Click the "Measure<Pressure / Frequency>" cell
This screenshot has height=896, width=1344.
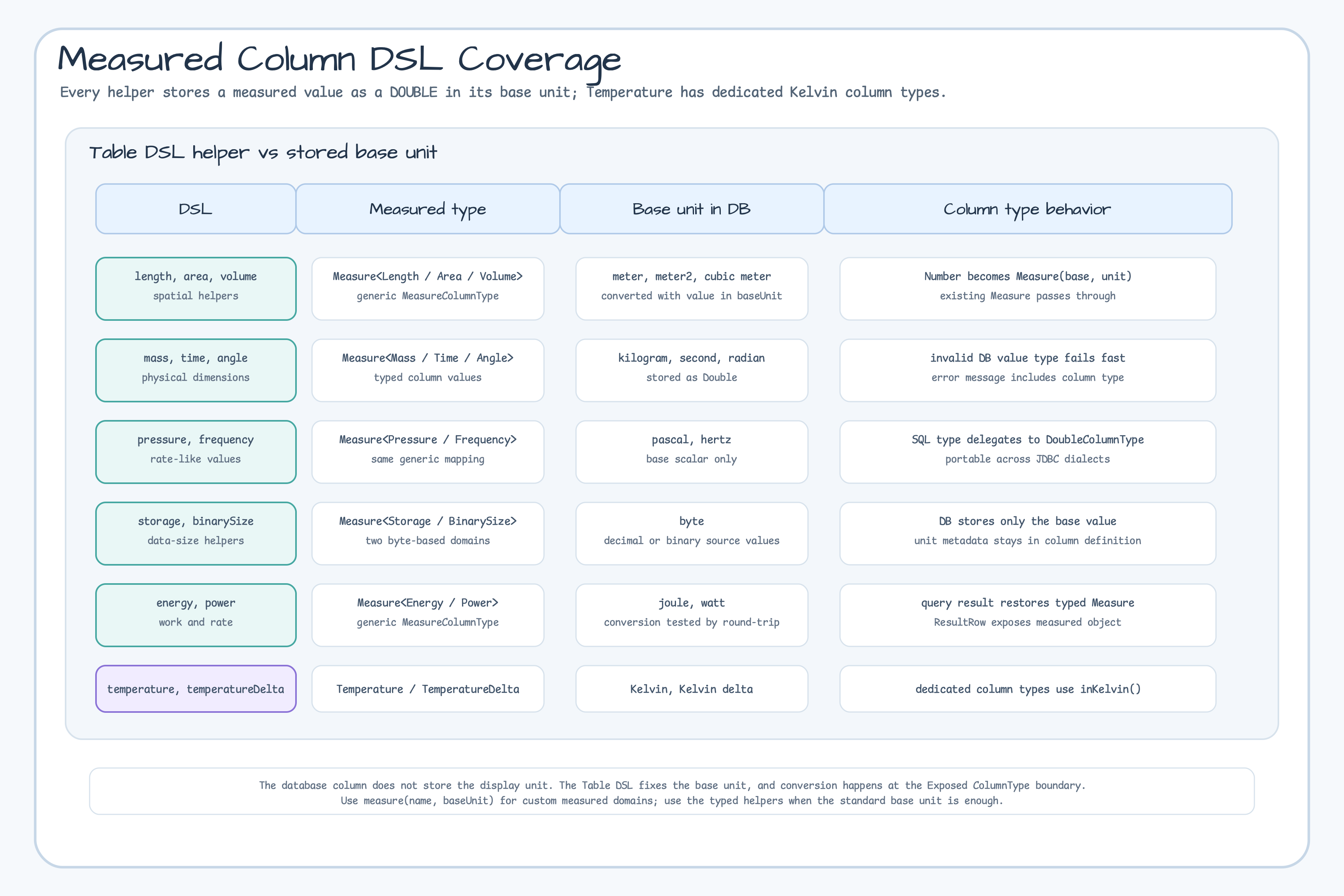point(428,452)
